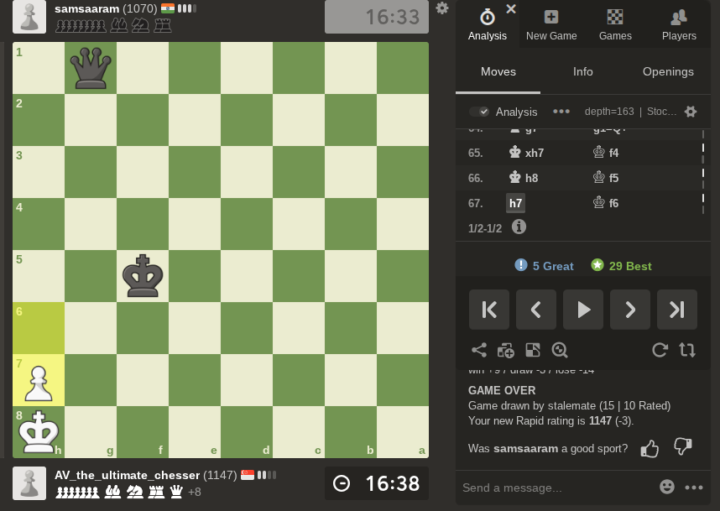Click the 5 Great moves label
This screenshot has width=720, height=511.
544,266
